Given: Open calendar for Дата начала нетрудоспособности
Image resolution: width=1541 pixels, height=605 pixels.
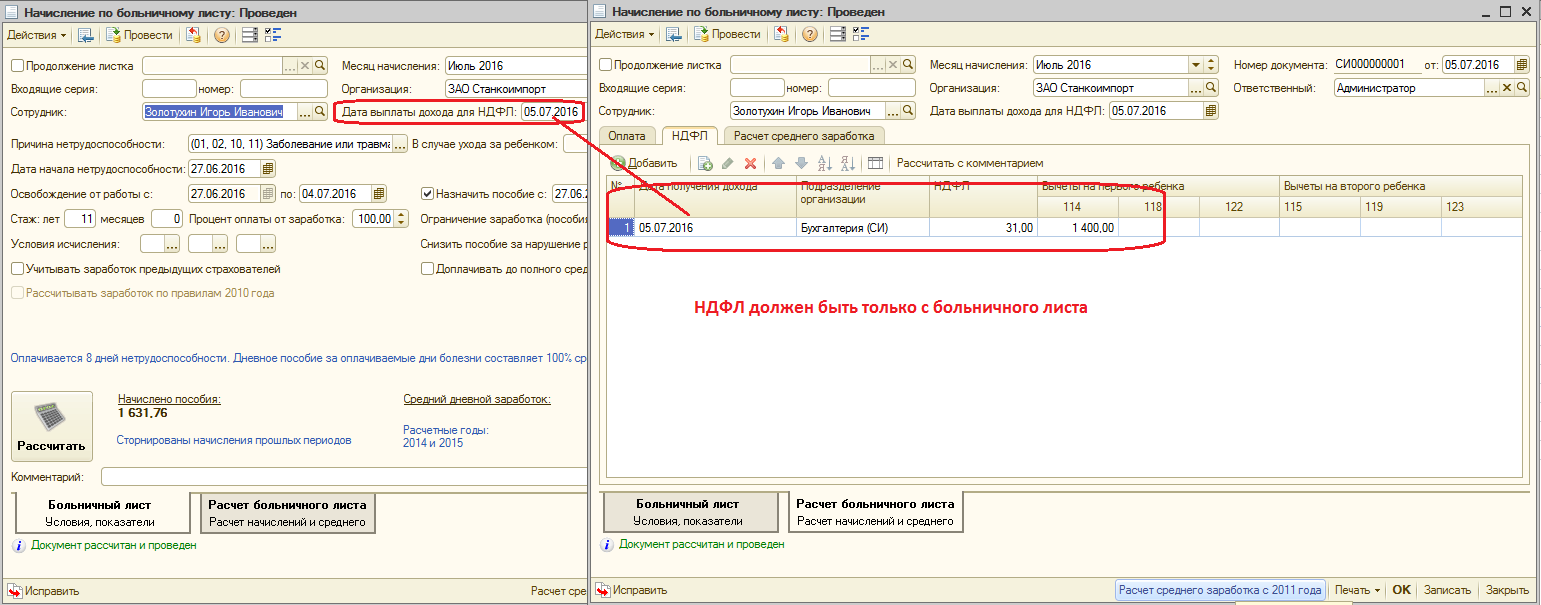Looking at the screenshot, I should pyautogui.click(x=267, y=169).
